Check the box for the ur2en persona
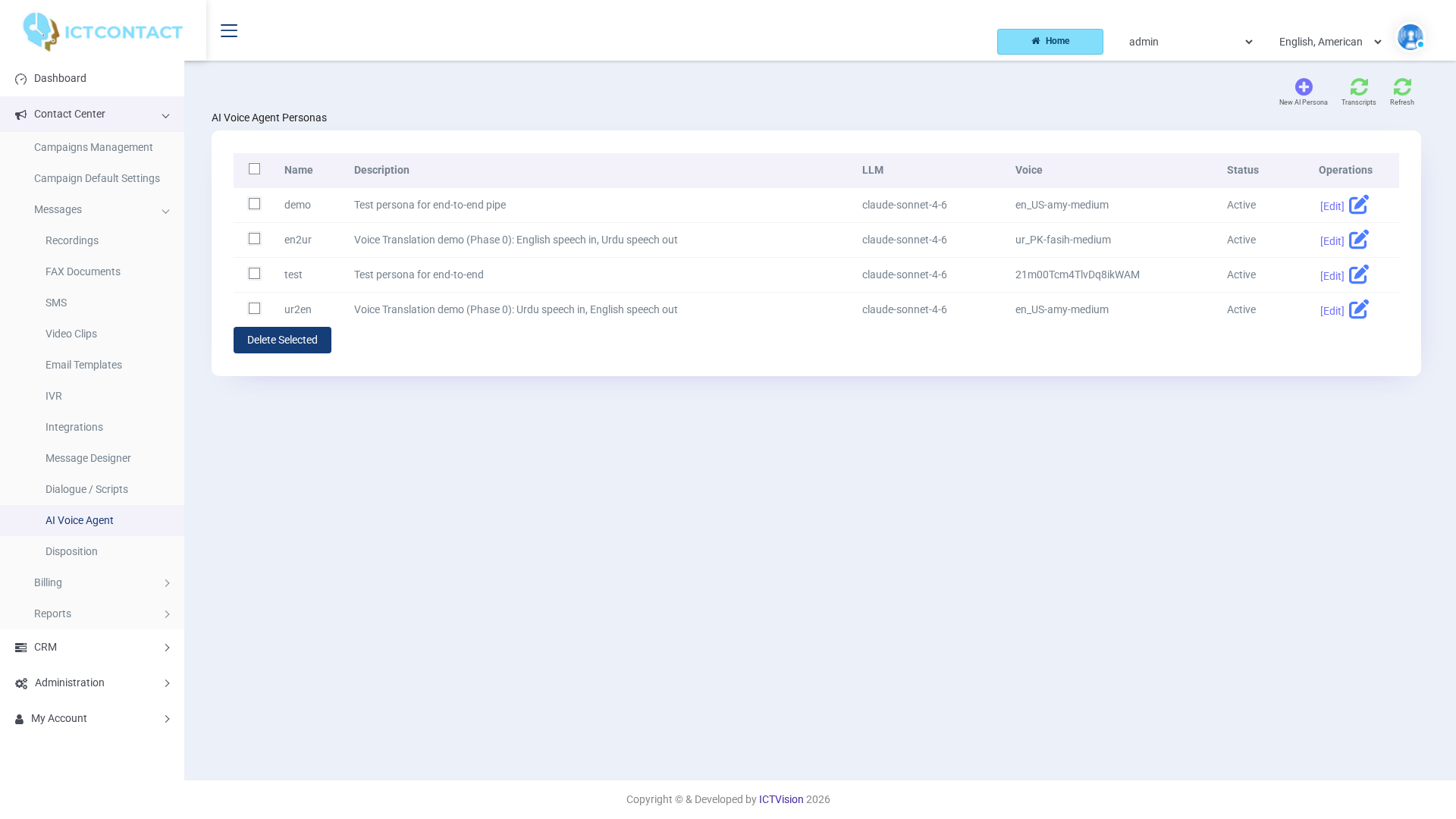The height and width of the screenshot is (819, 1456). tap(255, 309)
